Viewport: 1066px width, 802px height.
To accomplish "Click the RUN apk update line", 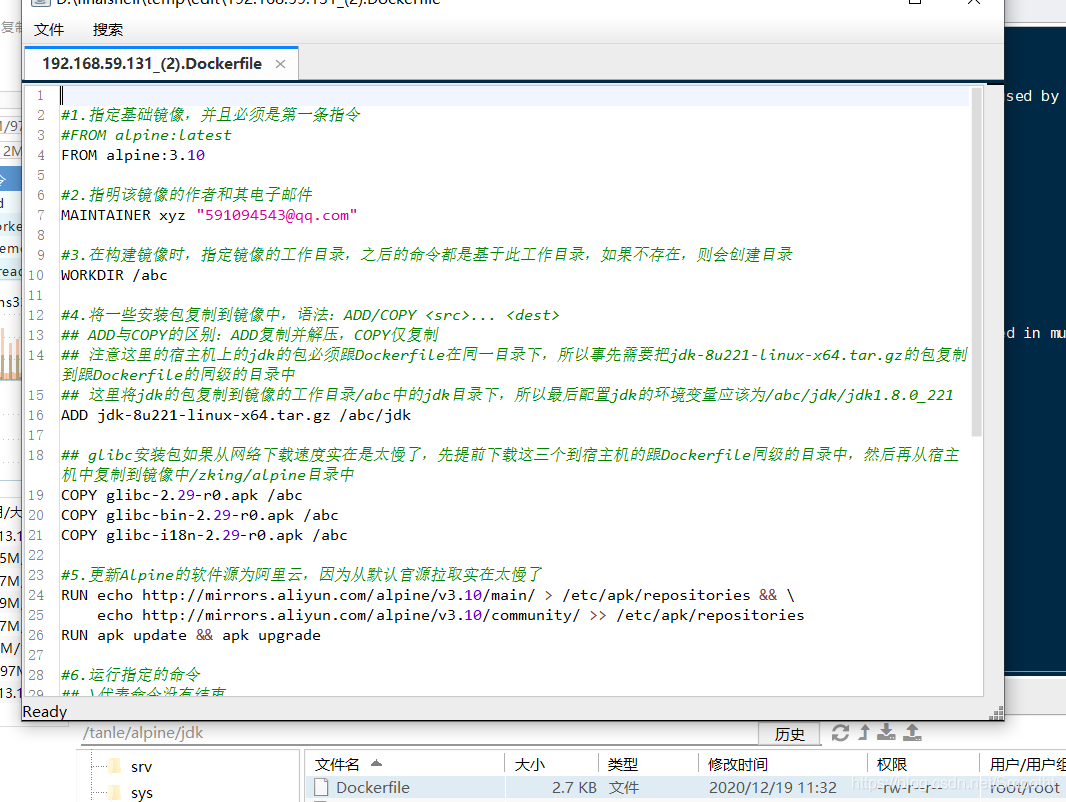I will [x=190, y=635].
